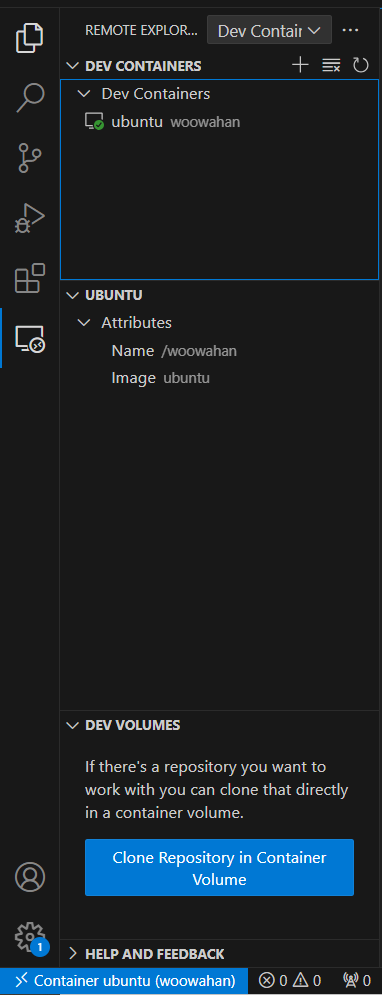Viewport: 382px width, 995px height.
Task: Open the Accounts menu icon
Action: point(30,876)
